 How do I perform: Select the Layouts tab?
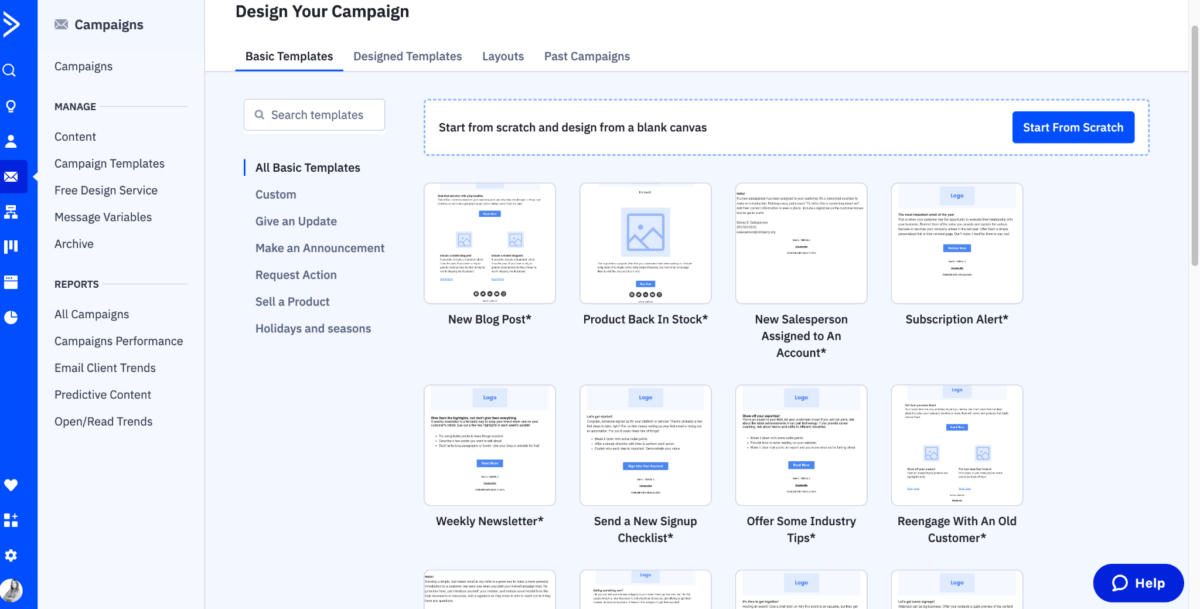(503, 56)
